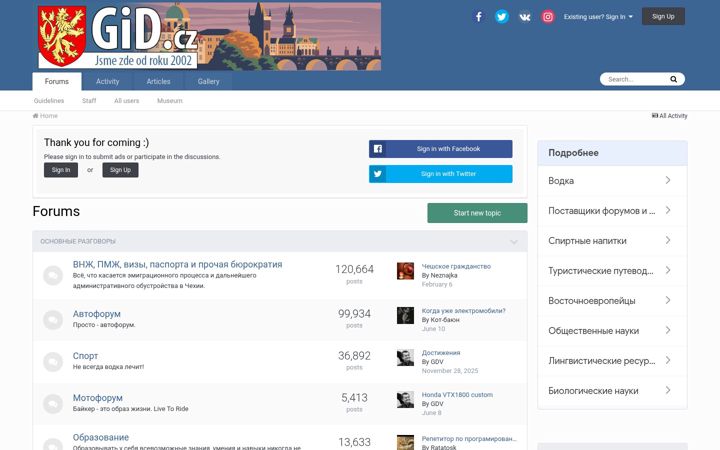720x450 pixels.
Task: Open topic Honda VTX1800 custom
Action: (x=457, y=395)
